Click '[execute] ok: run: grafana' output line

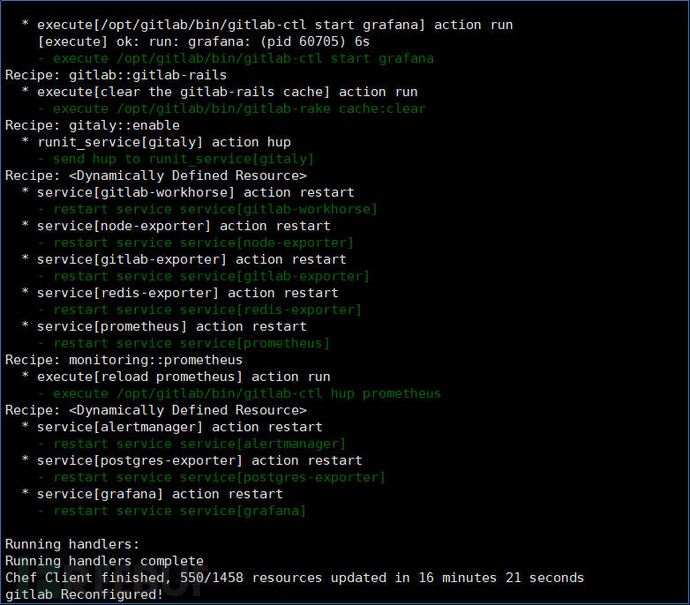pos(203,42)
